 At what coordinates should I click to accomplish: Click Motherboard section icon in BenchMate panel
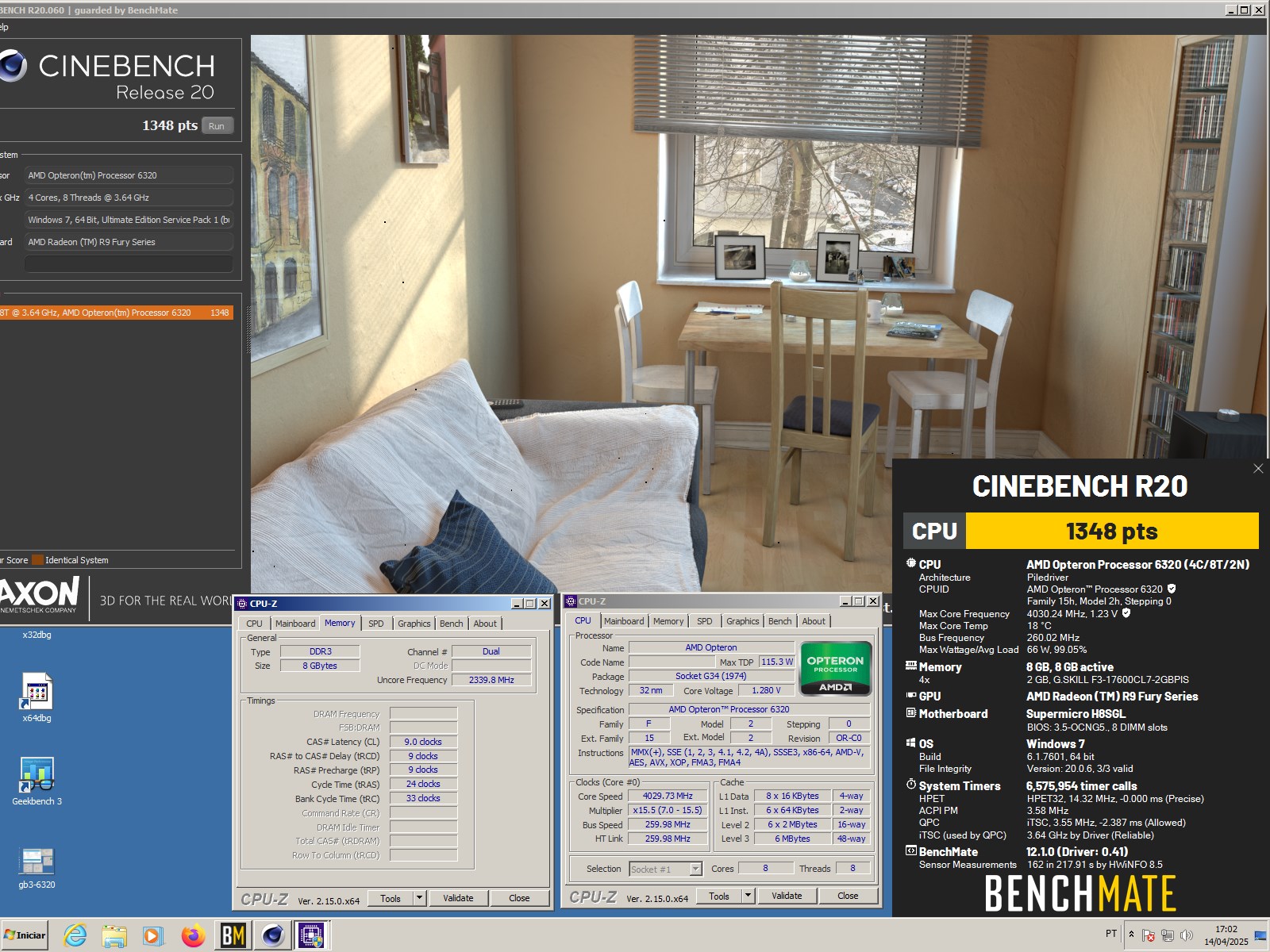(x=910, y=712)
